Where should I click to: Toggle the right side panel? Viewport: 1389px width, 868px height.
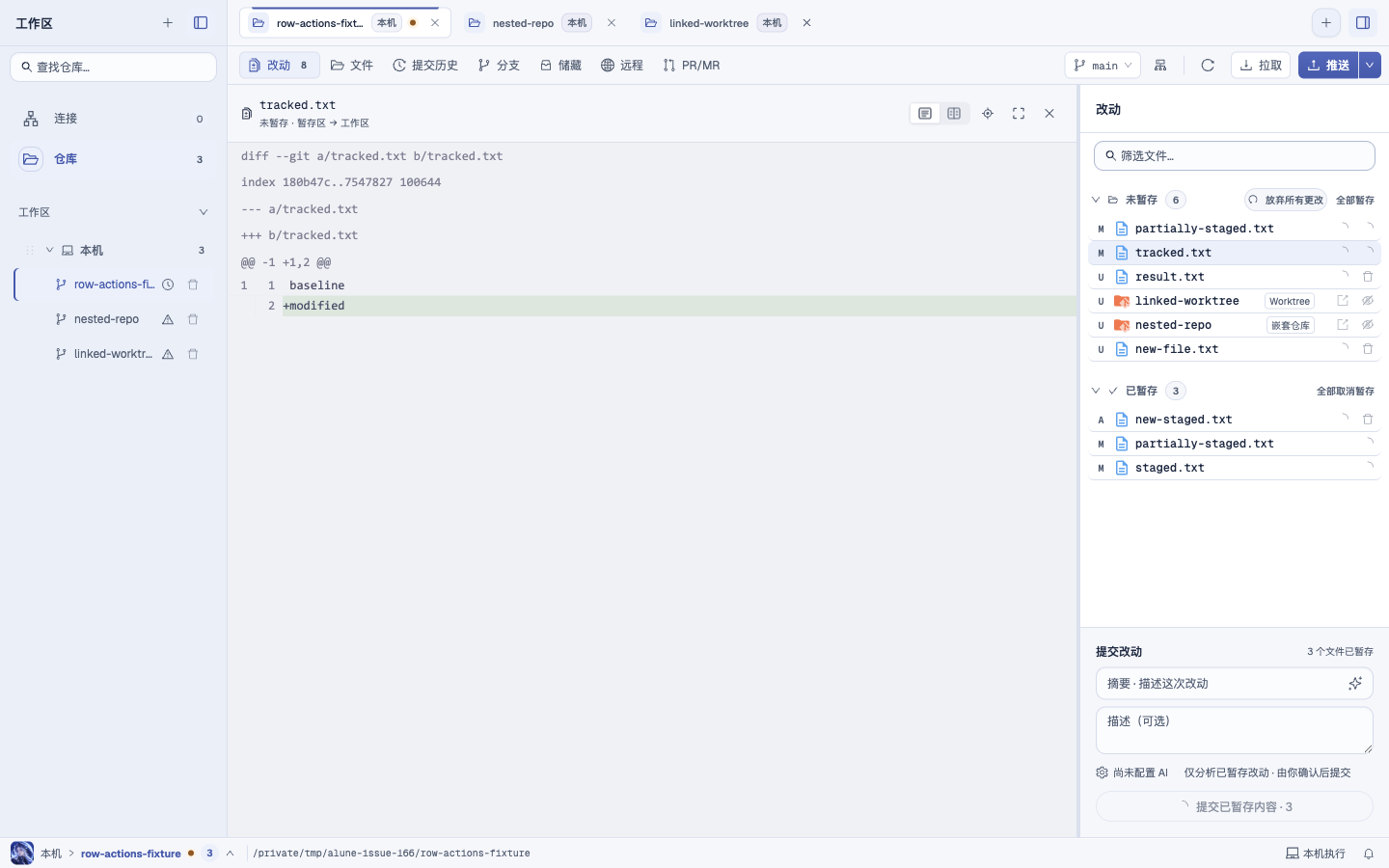(x=1363, y=22)
